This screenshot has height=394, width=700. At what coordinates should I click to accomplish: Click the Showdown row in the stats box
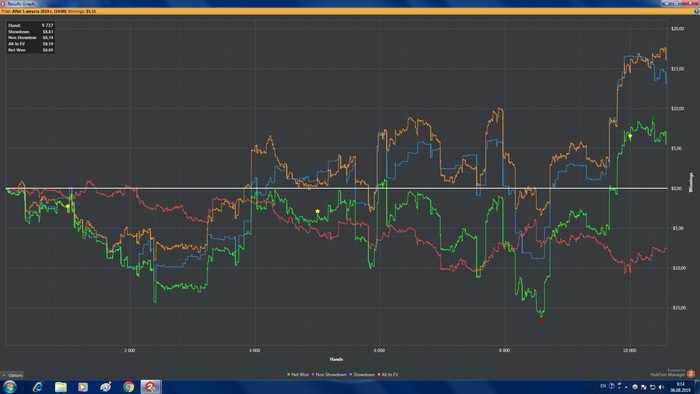coord(30,32)
